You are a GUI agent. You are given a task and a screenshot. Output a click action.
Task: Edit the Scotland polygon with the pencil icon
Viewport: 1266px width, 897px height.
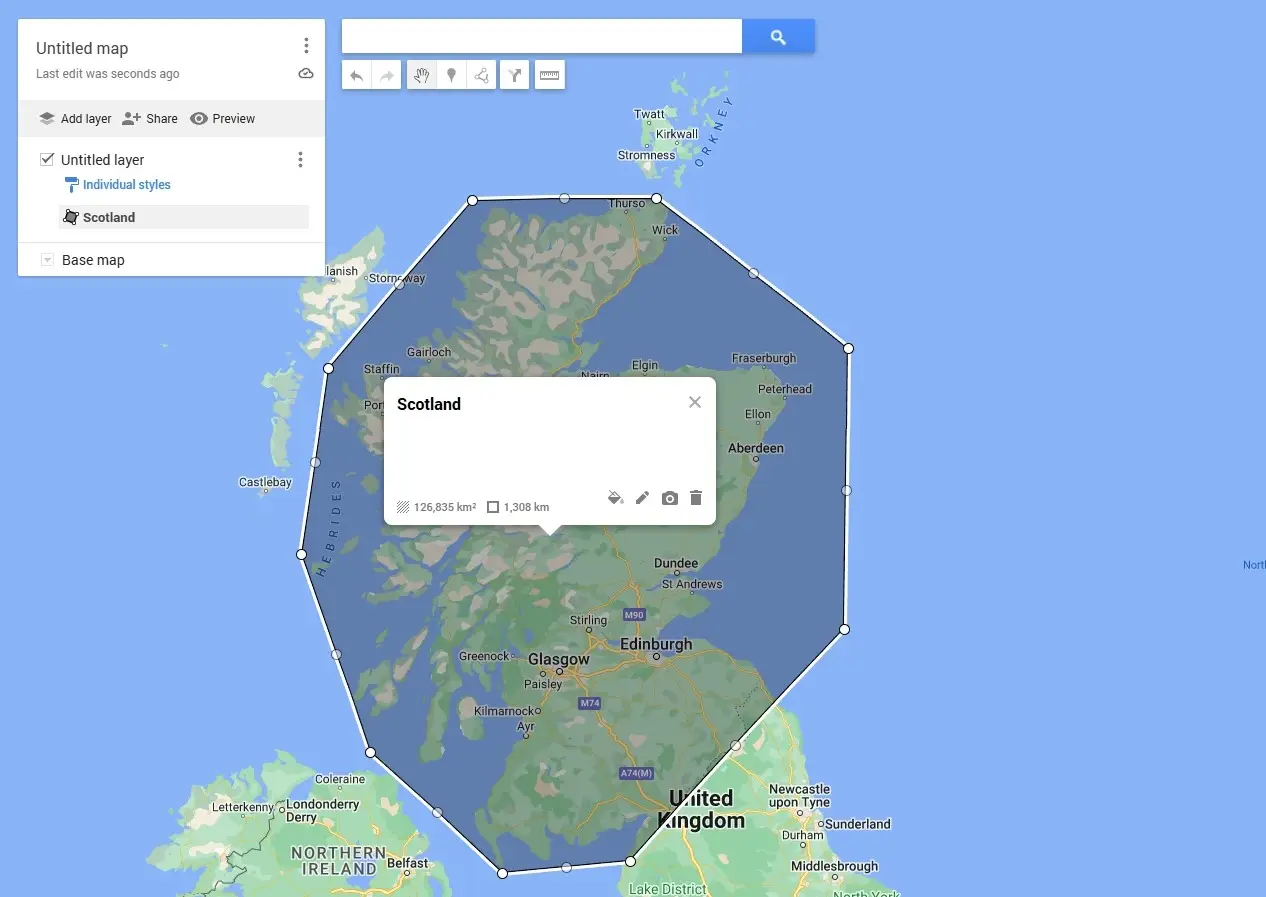point(642,497)
